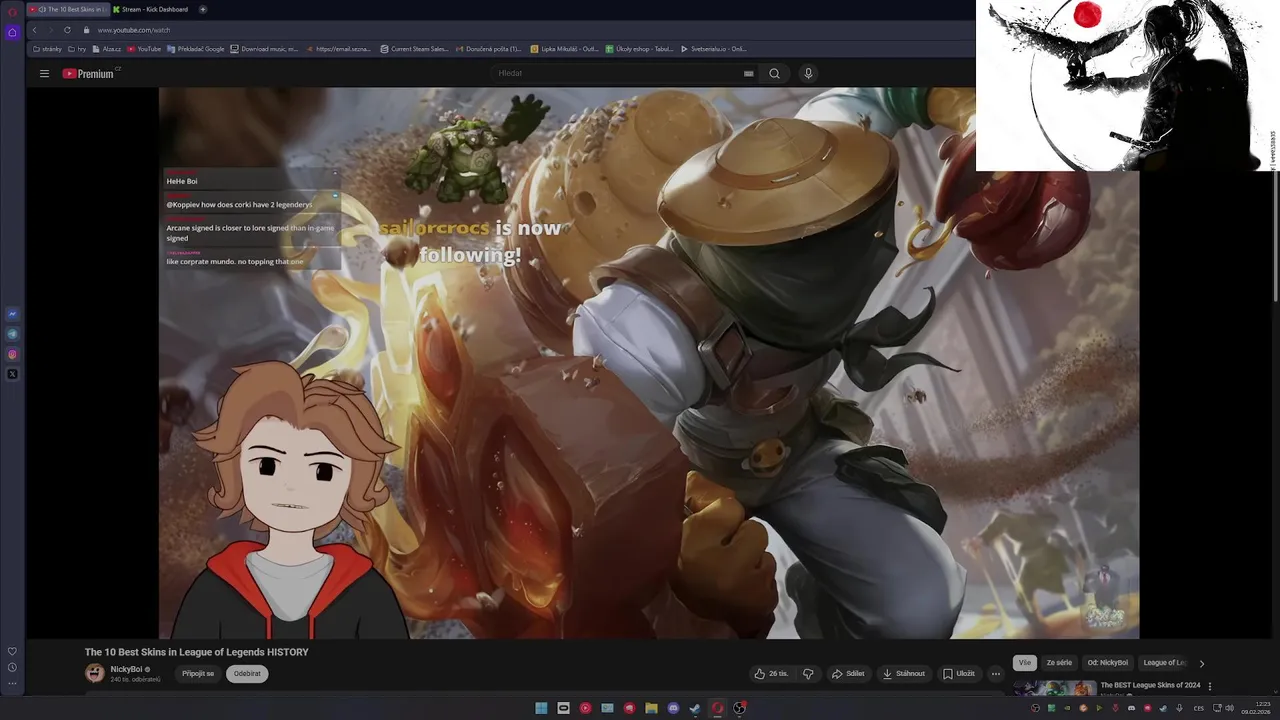Open sidebar bookmarks heart icon
The width and height of the screenshot is (1280, 720).
[x=12, y=651]
